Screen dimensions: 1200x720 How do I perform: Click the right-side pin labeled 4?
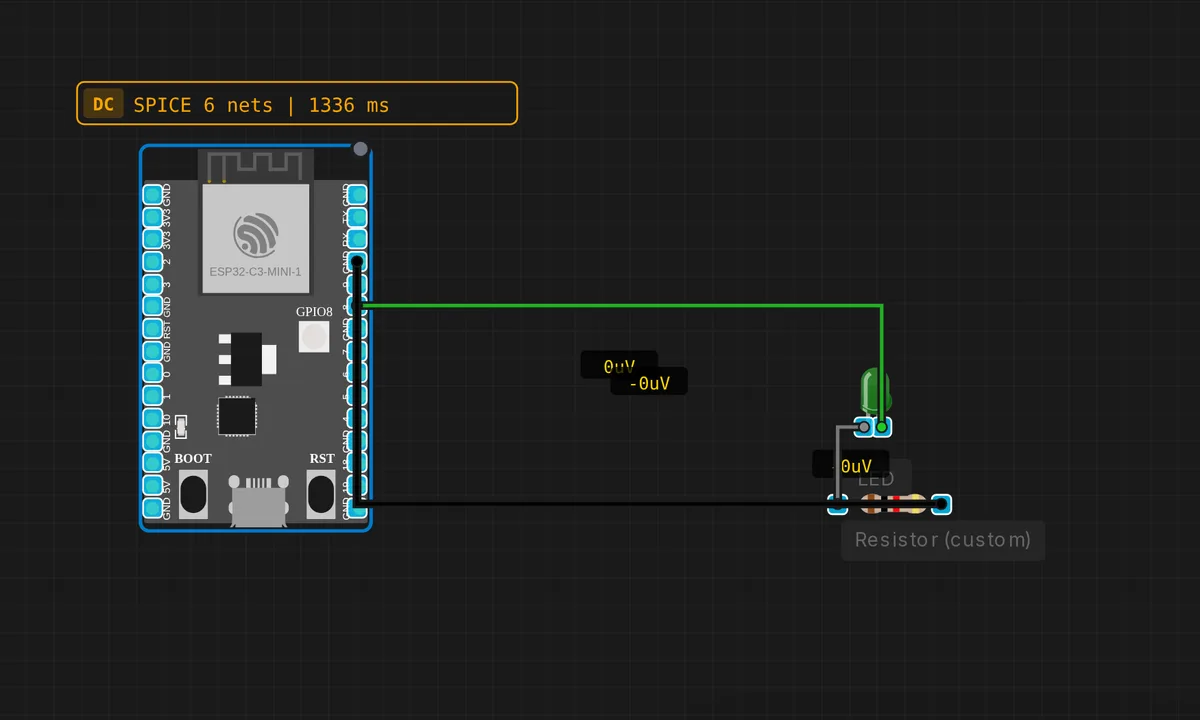(x=357, y=418)
